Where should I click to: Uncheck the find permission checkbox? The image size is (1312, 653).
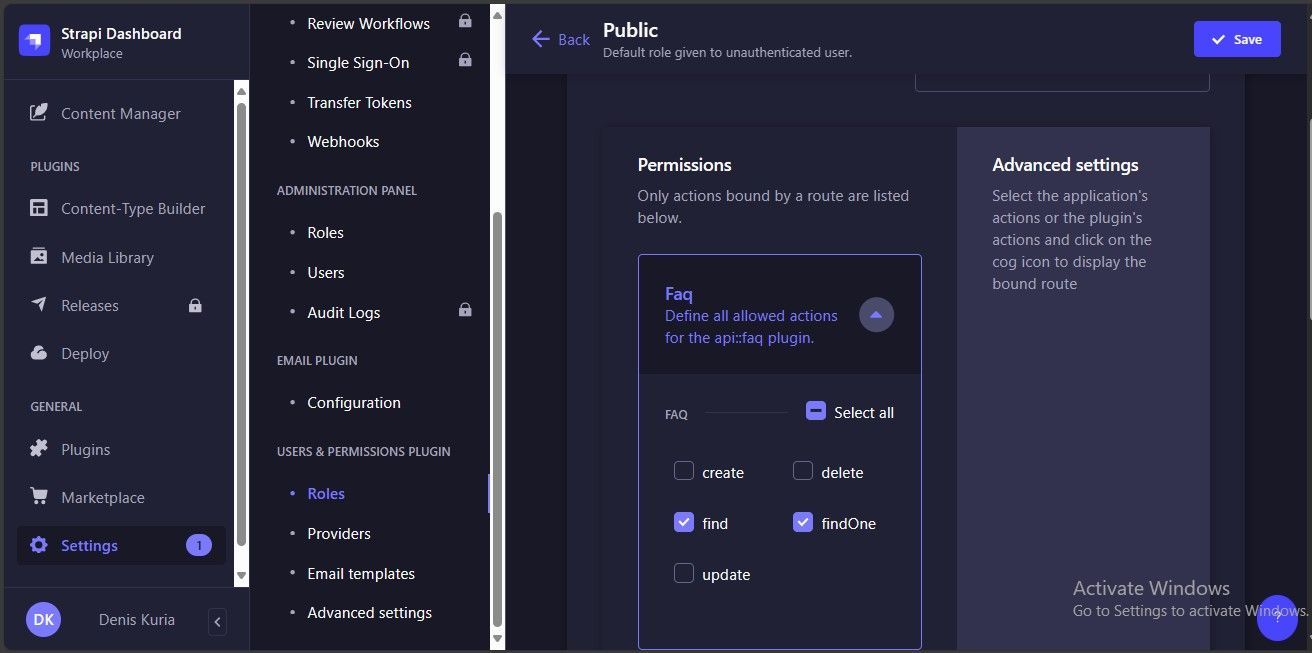pos(684,522)
